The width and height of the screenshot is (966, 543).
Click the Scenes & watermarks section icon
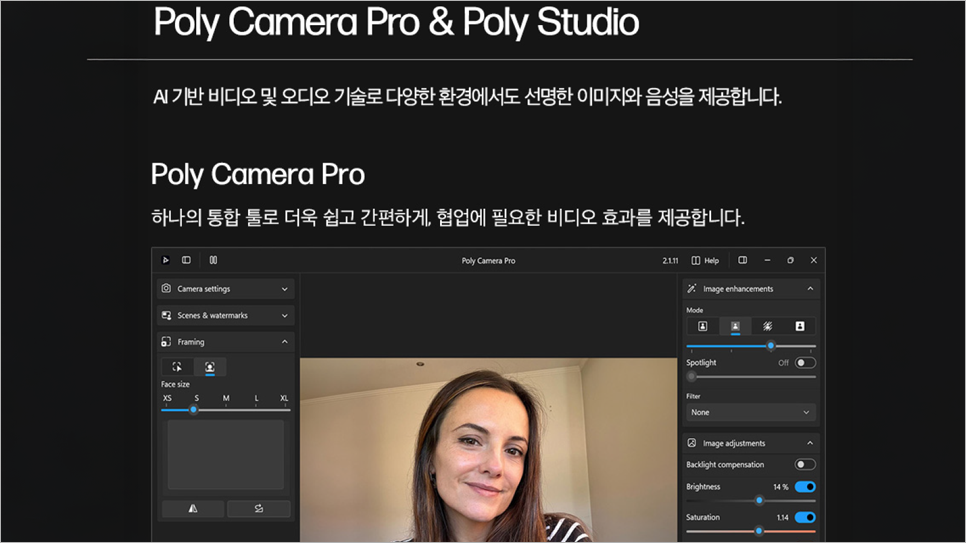pyautogui.click(x=166, y=315)
